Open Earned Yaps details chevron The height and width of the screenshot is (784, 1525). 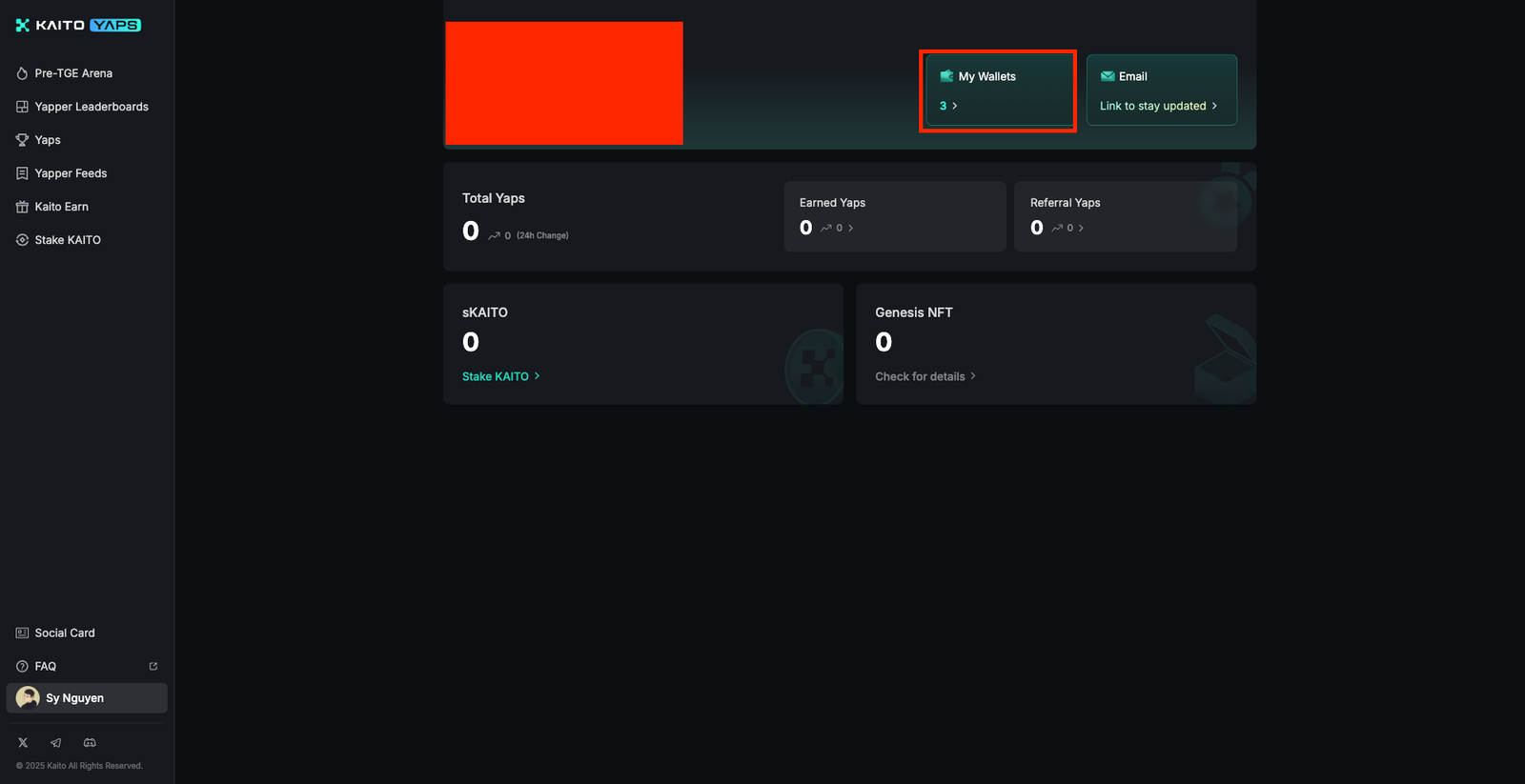851,228
